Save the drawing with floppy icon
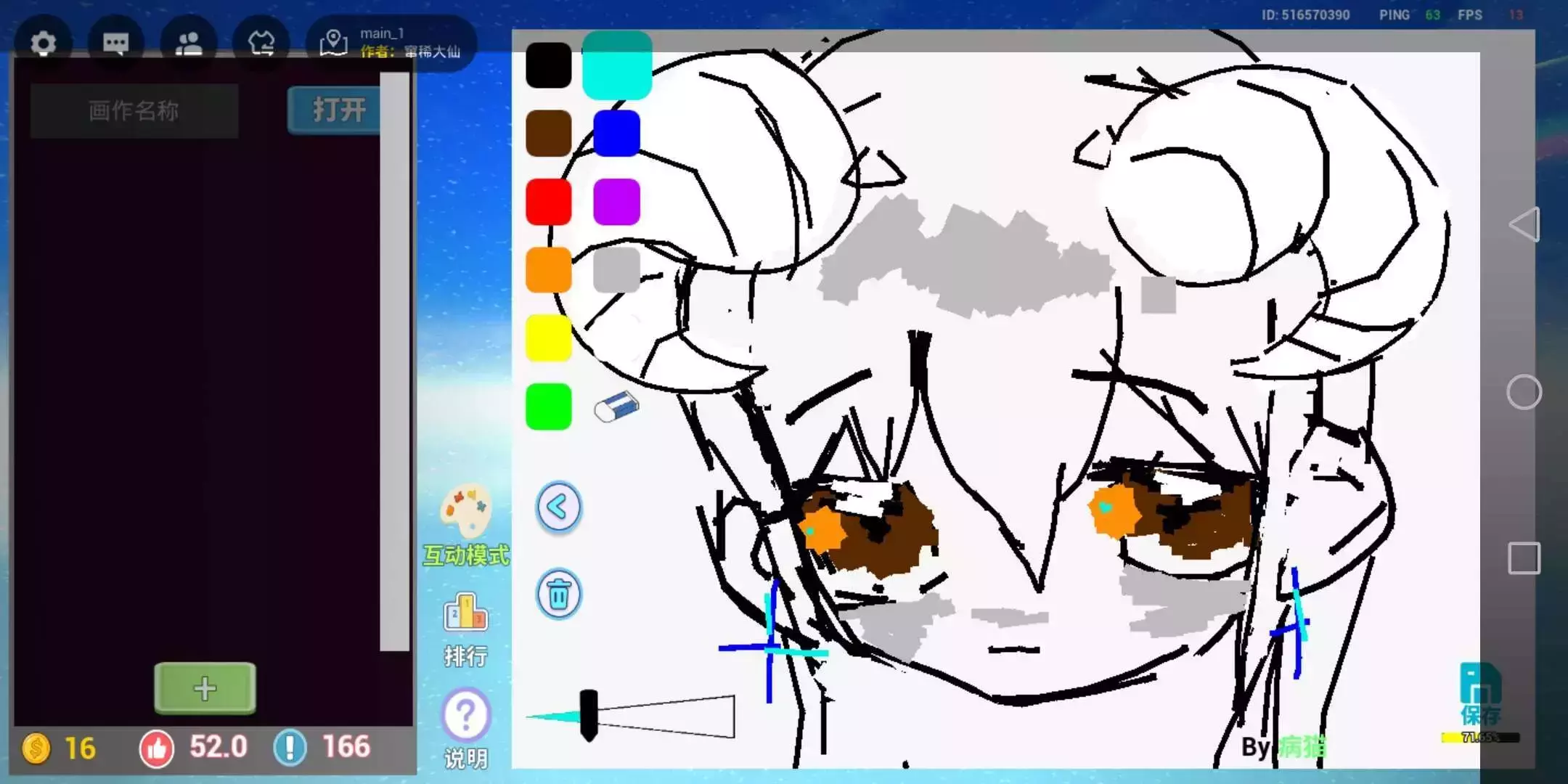This screenshot has height=784, width=1568. click(1480, 686)
